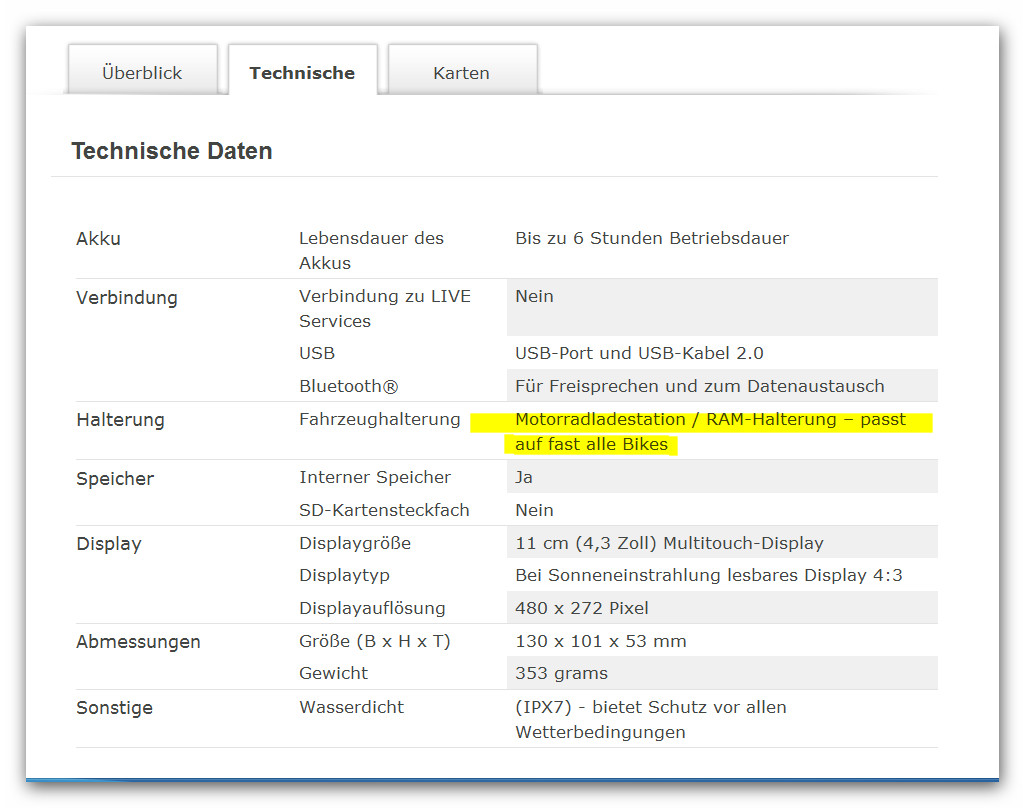This screenshot has height=808, width=1025.
Task: Click the '130 x 101 x 53 mm' value
Action: point(600,641)
